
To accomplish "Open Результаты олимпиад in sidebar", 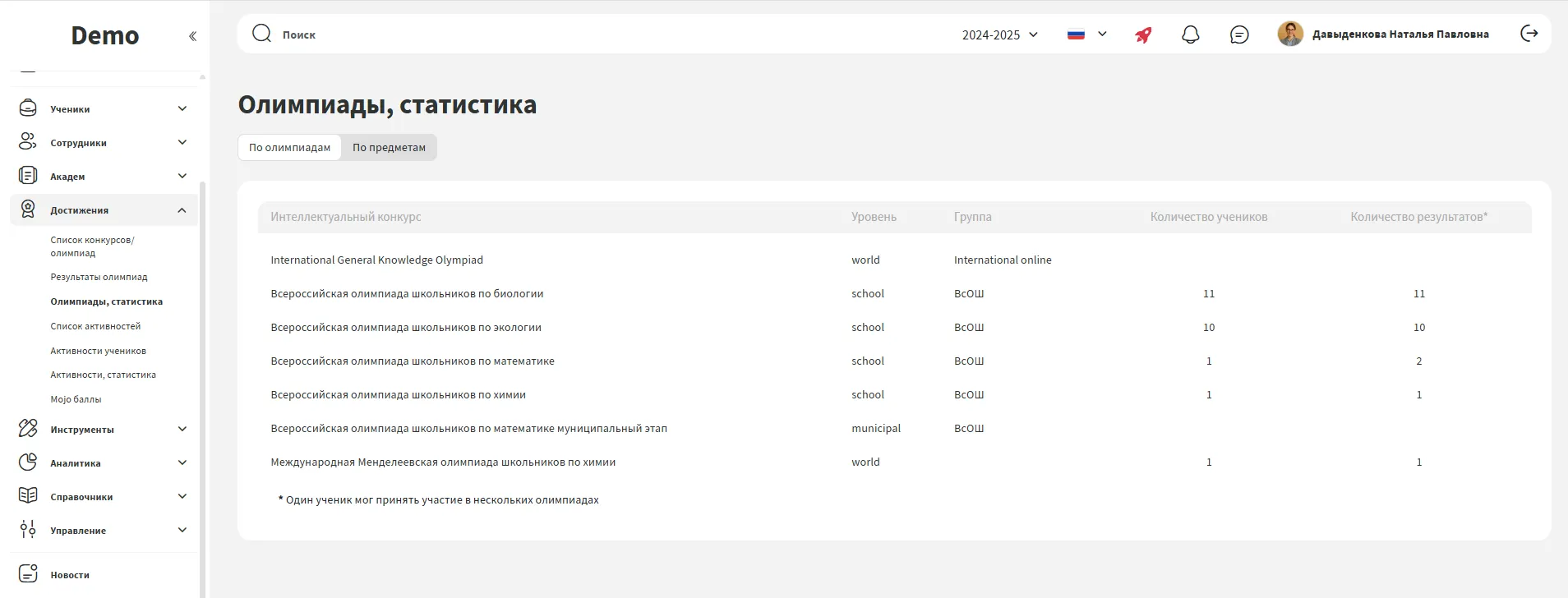I will [x=99, y=277].
